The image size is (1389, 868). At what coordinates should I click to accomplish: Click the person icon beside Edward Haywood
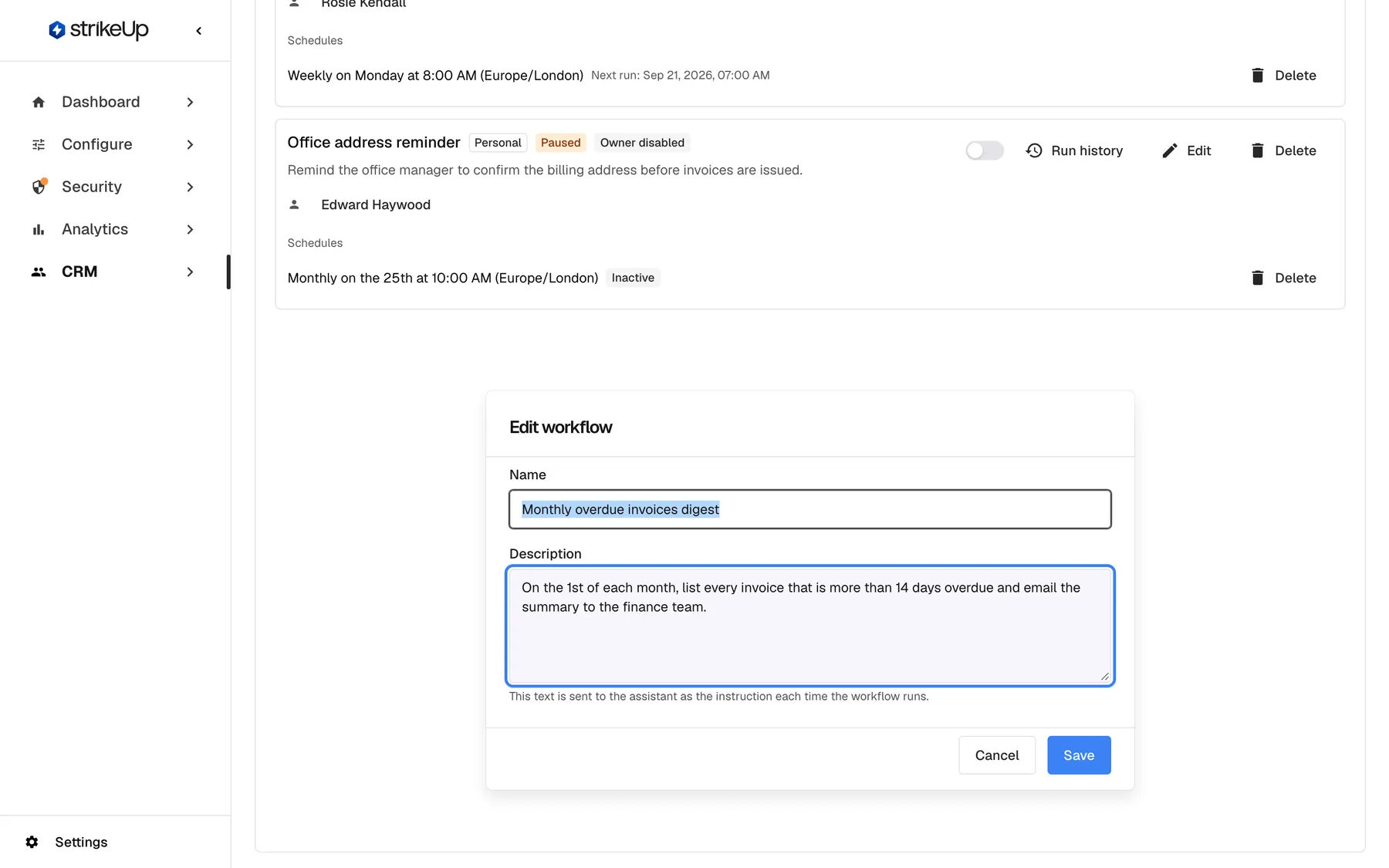click(294, 204)
